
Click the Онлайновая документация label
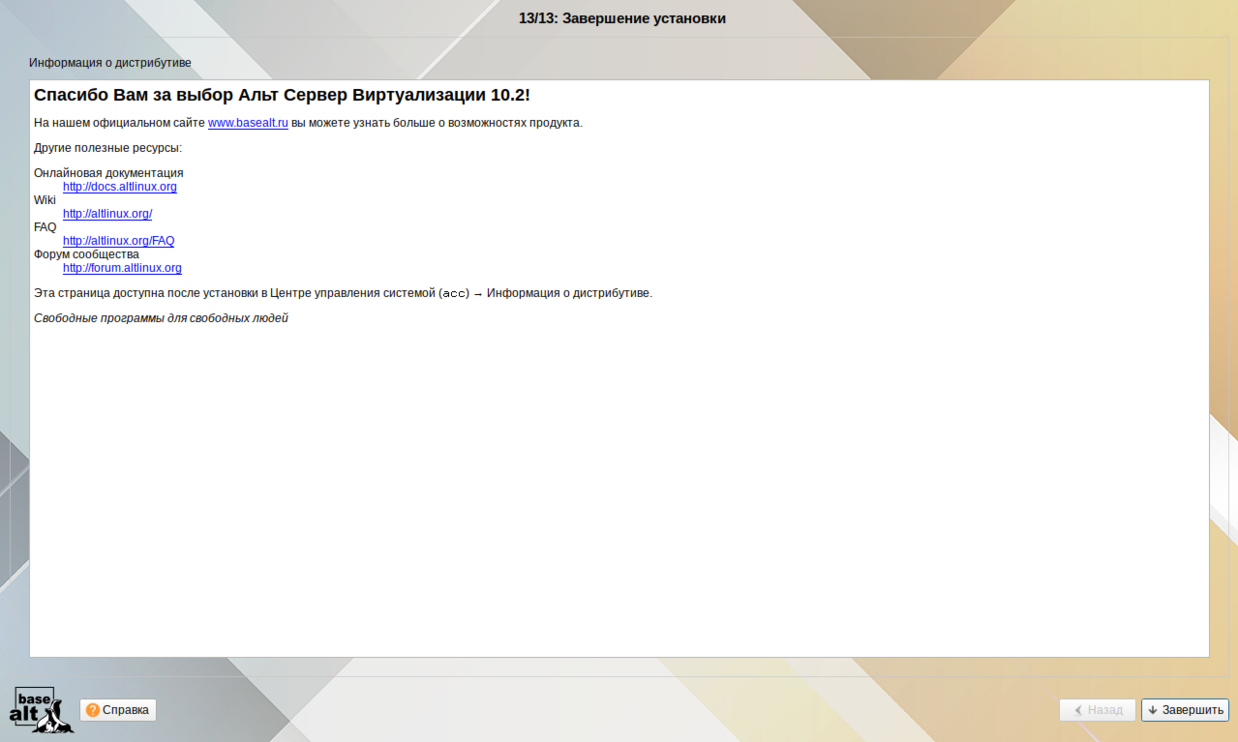(x=108, y=173)
